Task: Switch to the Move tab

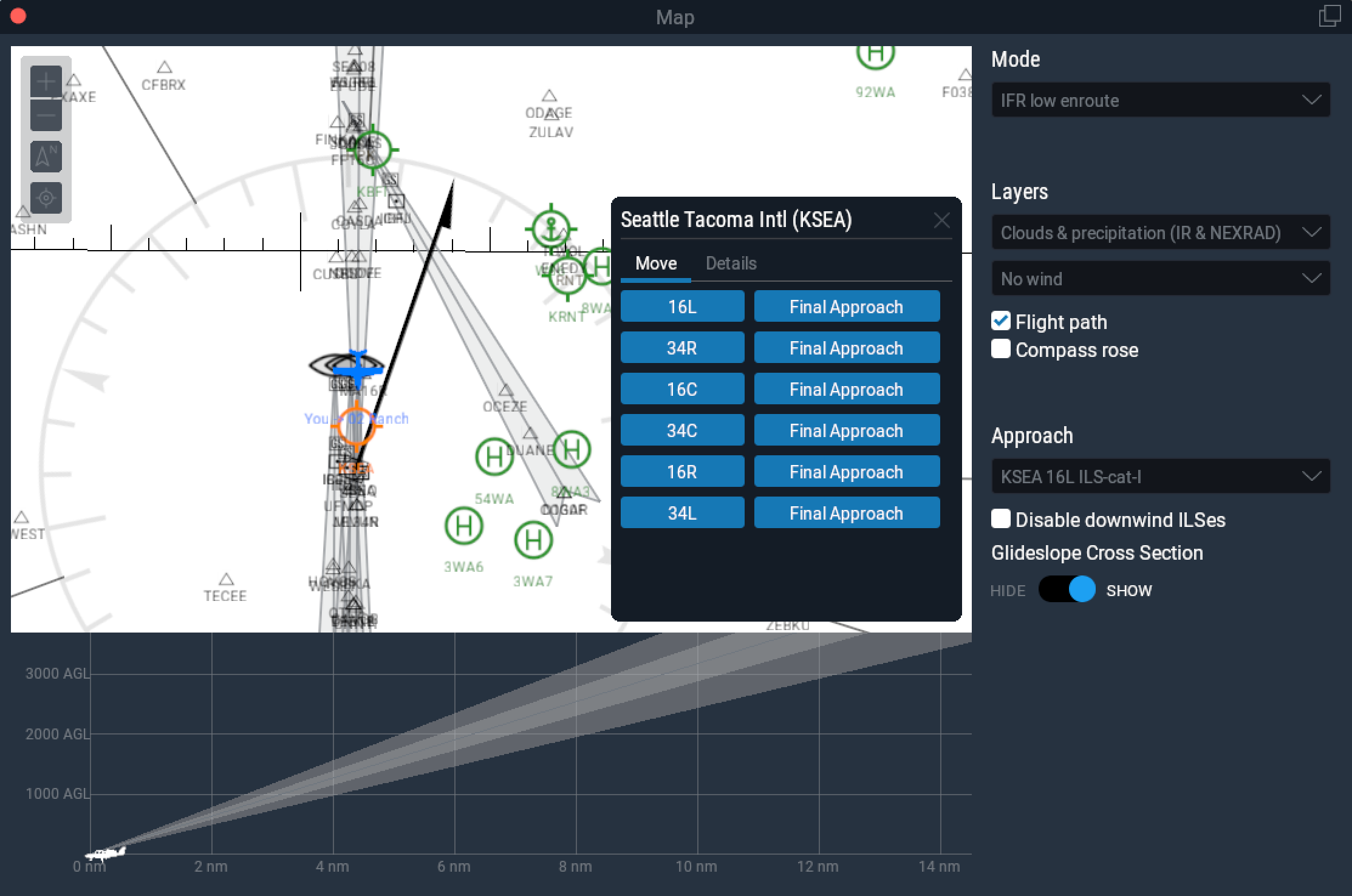Action: (656, 263)
